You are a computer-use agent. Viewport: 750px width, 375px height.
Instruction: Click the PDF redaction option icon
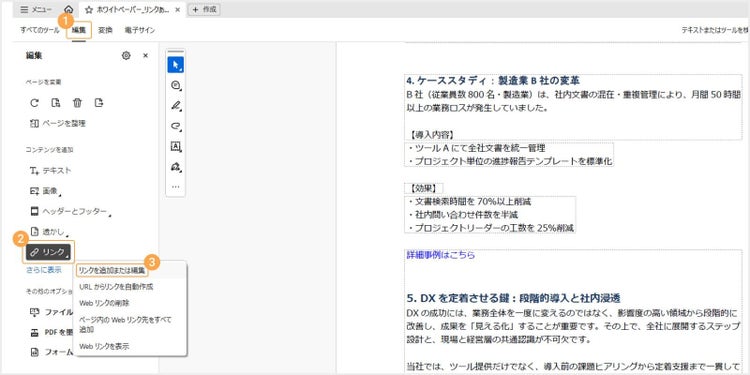point(34,332)
